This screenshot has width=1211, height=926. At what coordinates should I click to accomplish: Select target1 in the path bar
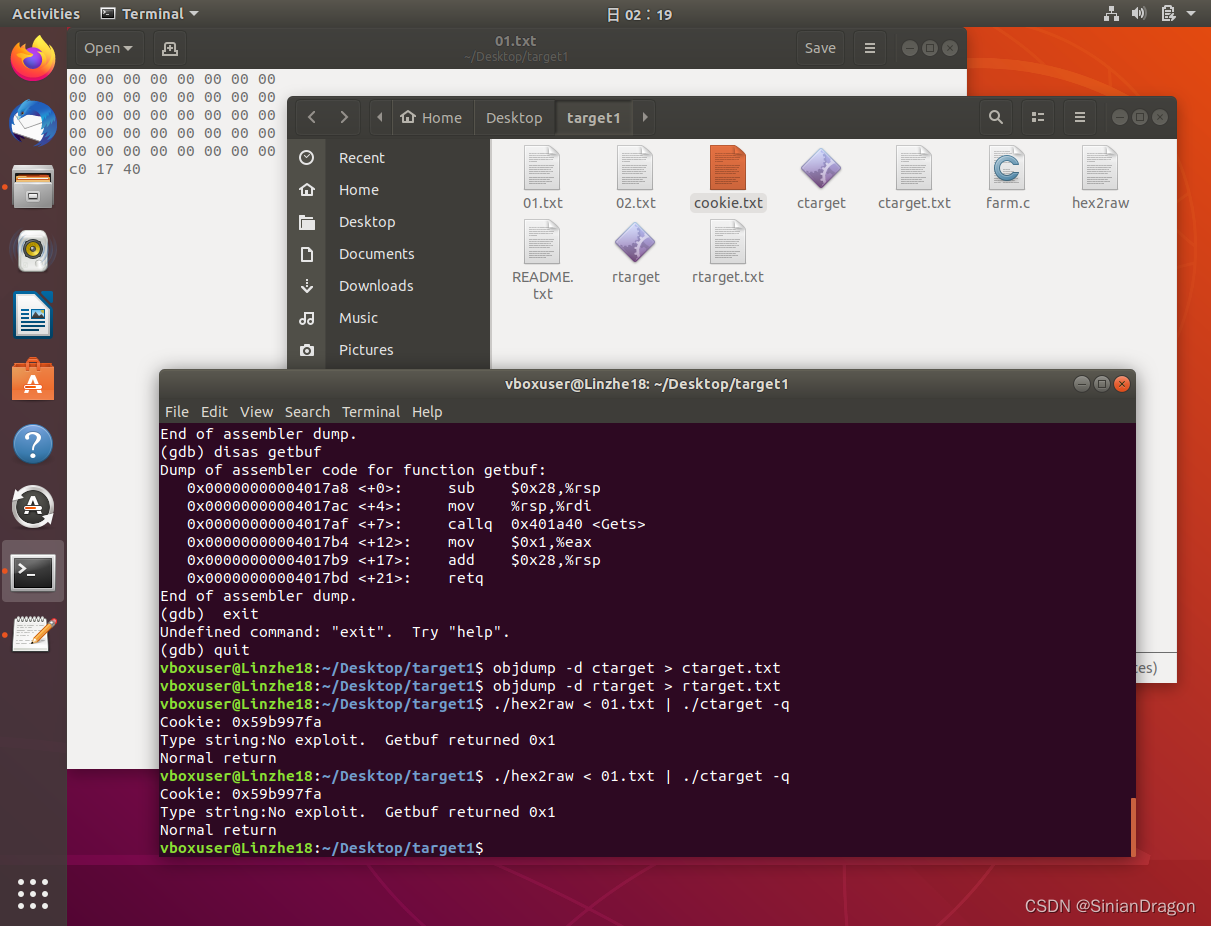pyautogui.click(x=594, y=117)
